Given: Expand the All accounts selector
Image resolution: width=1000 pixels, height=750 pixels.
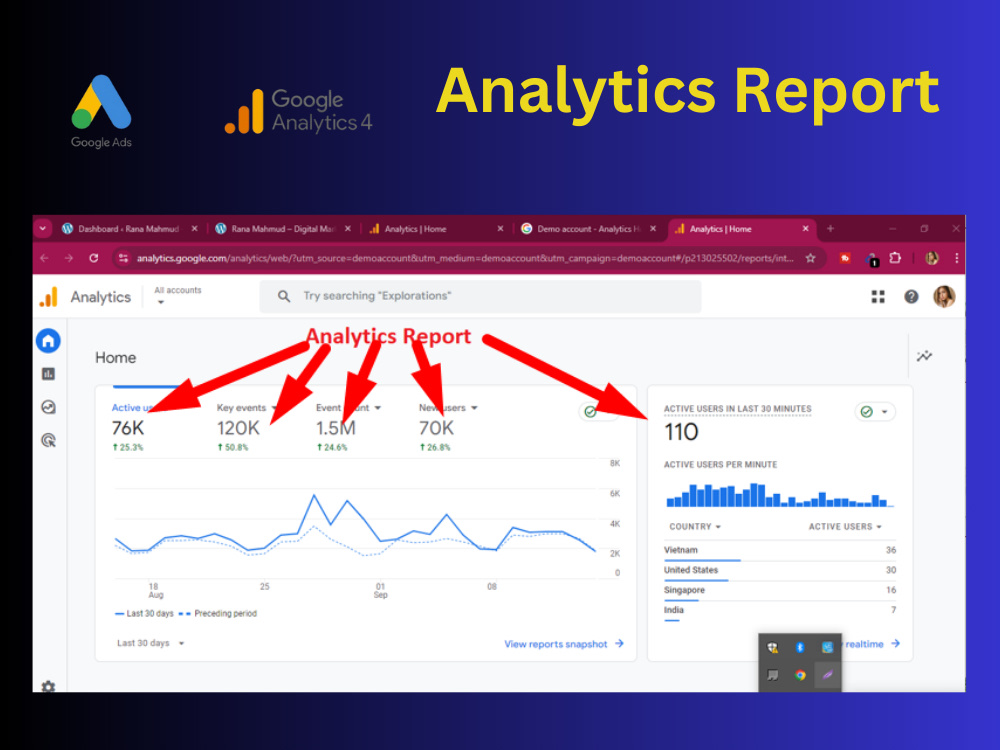Looking at the screenshot, I should click(177, 295).
